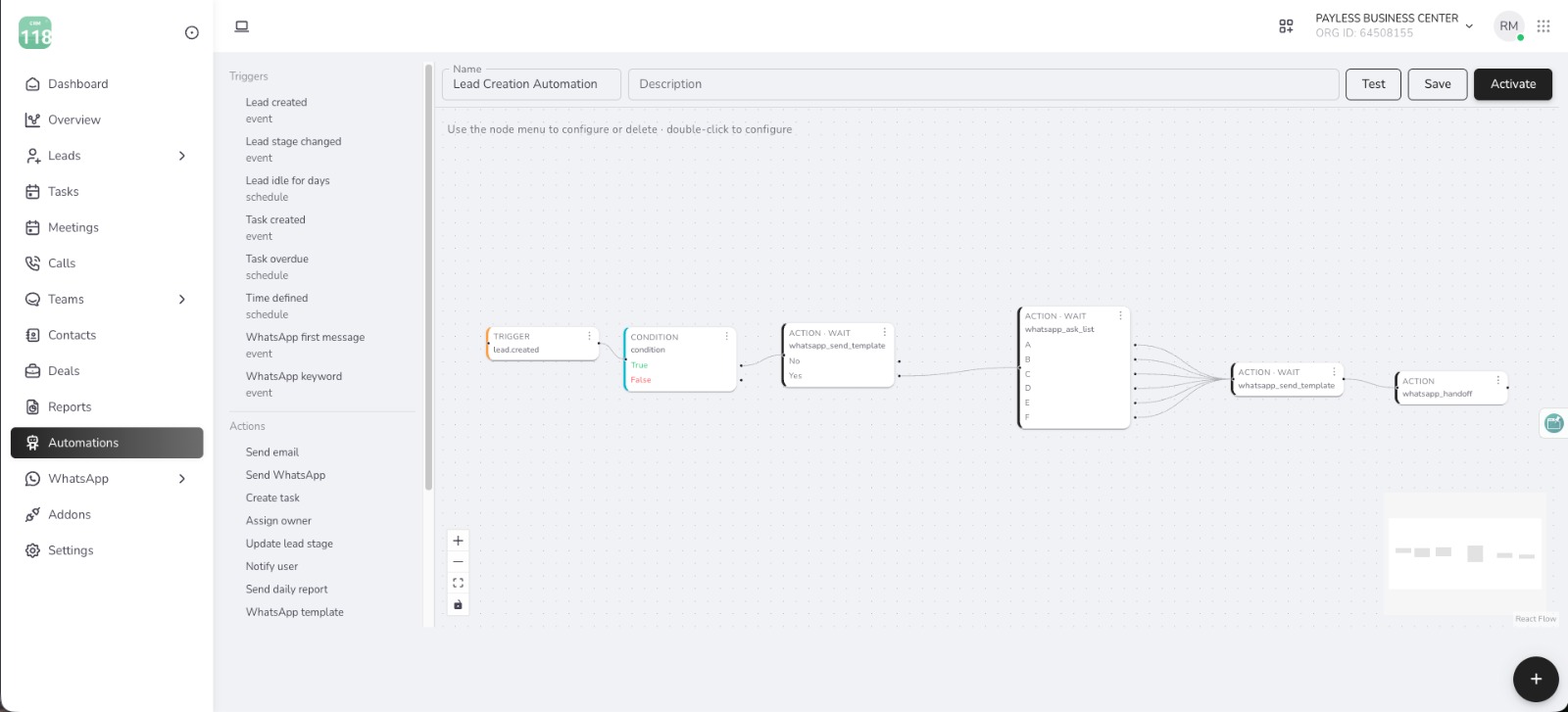Click the flow minimap preview
The image size is (1568, 712).
[x=1465, y=553]
